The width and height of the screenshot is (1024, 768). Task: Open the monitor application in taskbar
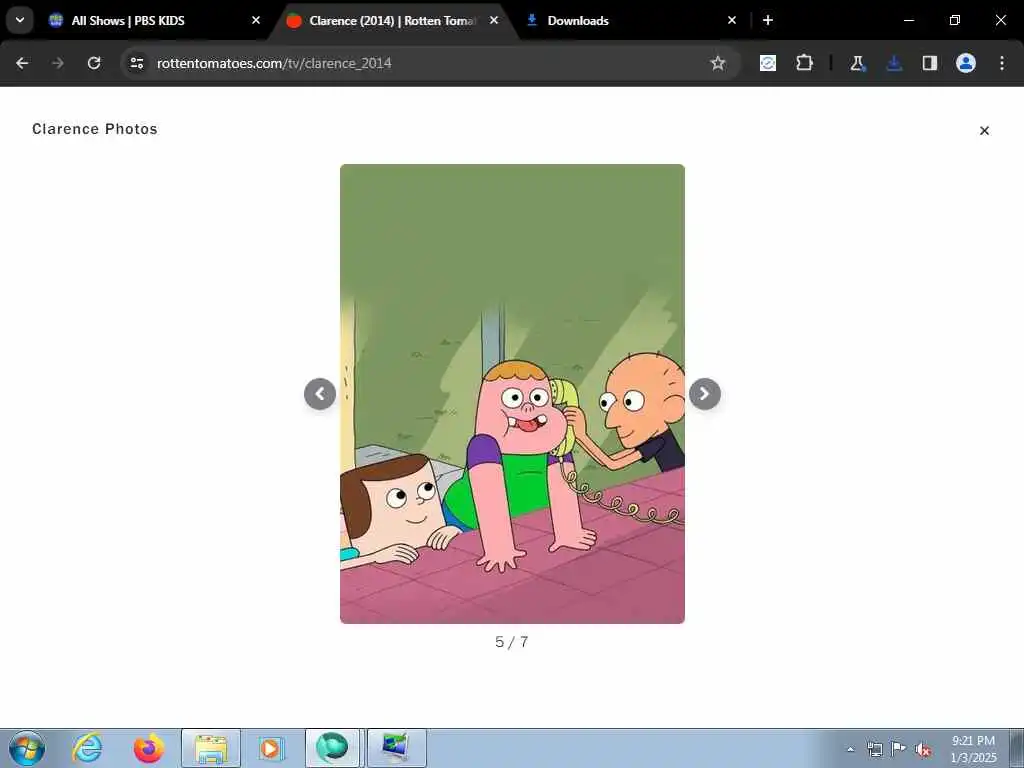tap(396, 748)
